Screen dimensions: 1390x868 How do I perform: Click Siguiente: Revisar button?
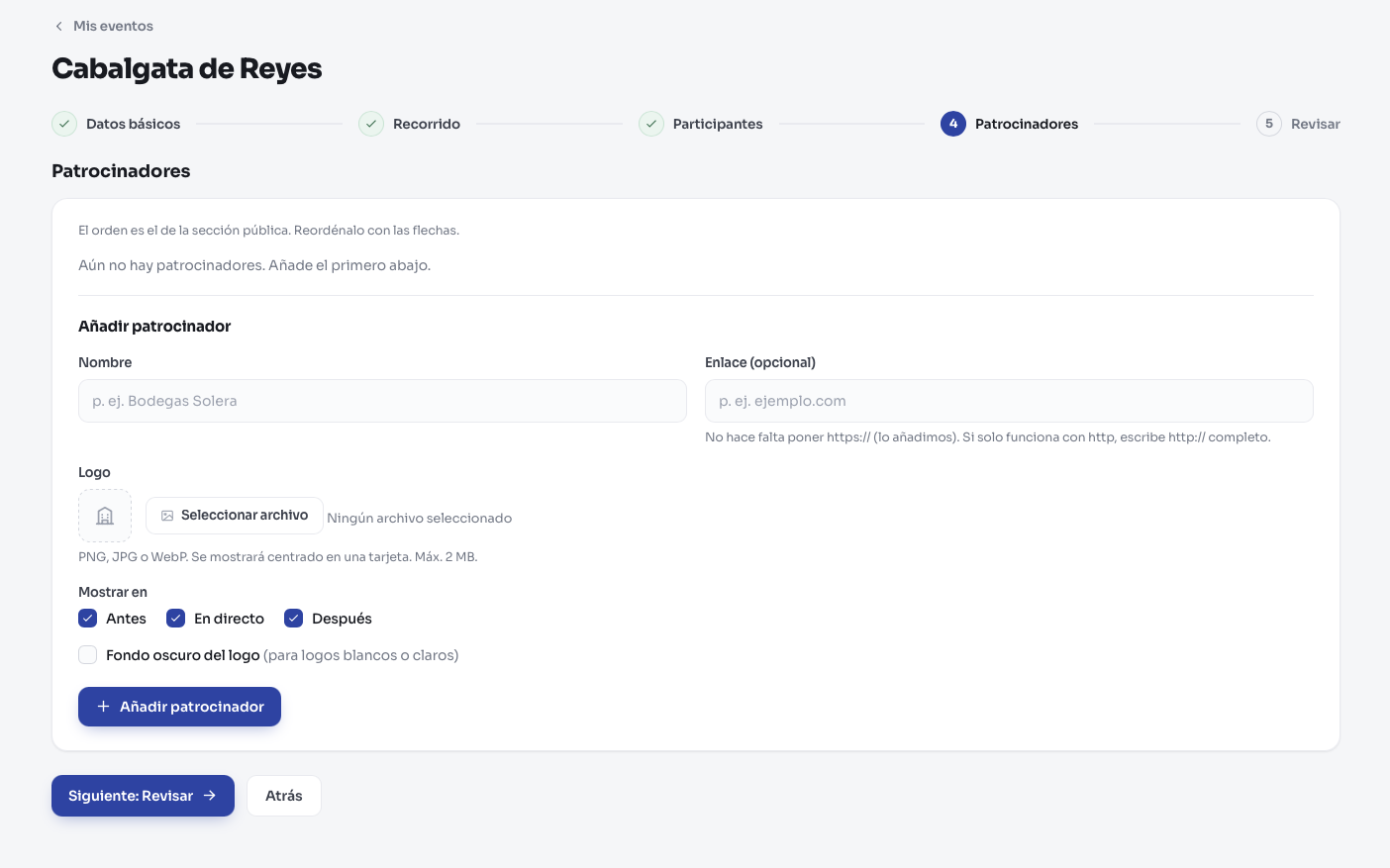point(143,796)
